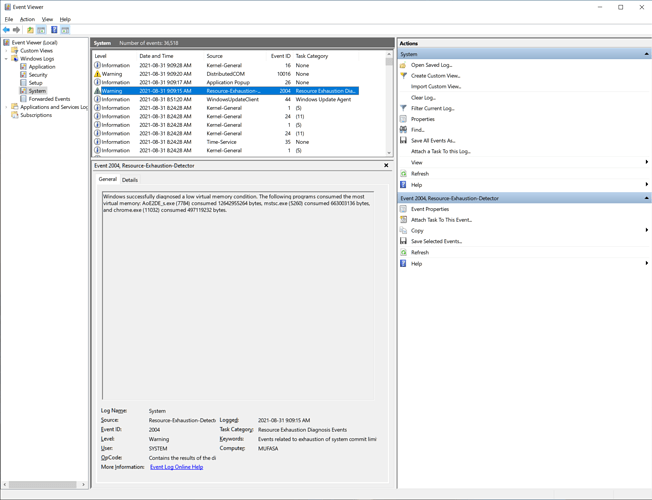Screen dimensions: 652x500
Task: Click the Event Properties icon
Action: coord(403,209)
